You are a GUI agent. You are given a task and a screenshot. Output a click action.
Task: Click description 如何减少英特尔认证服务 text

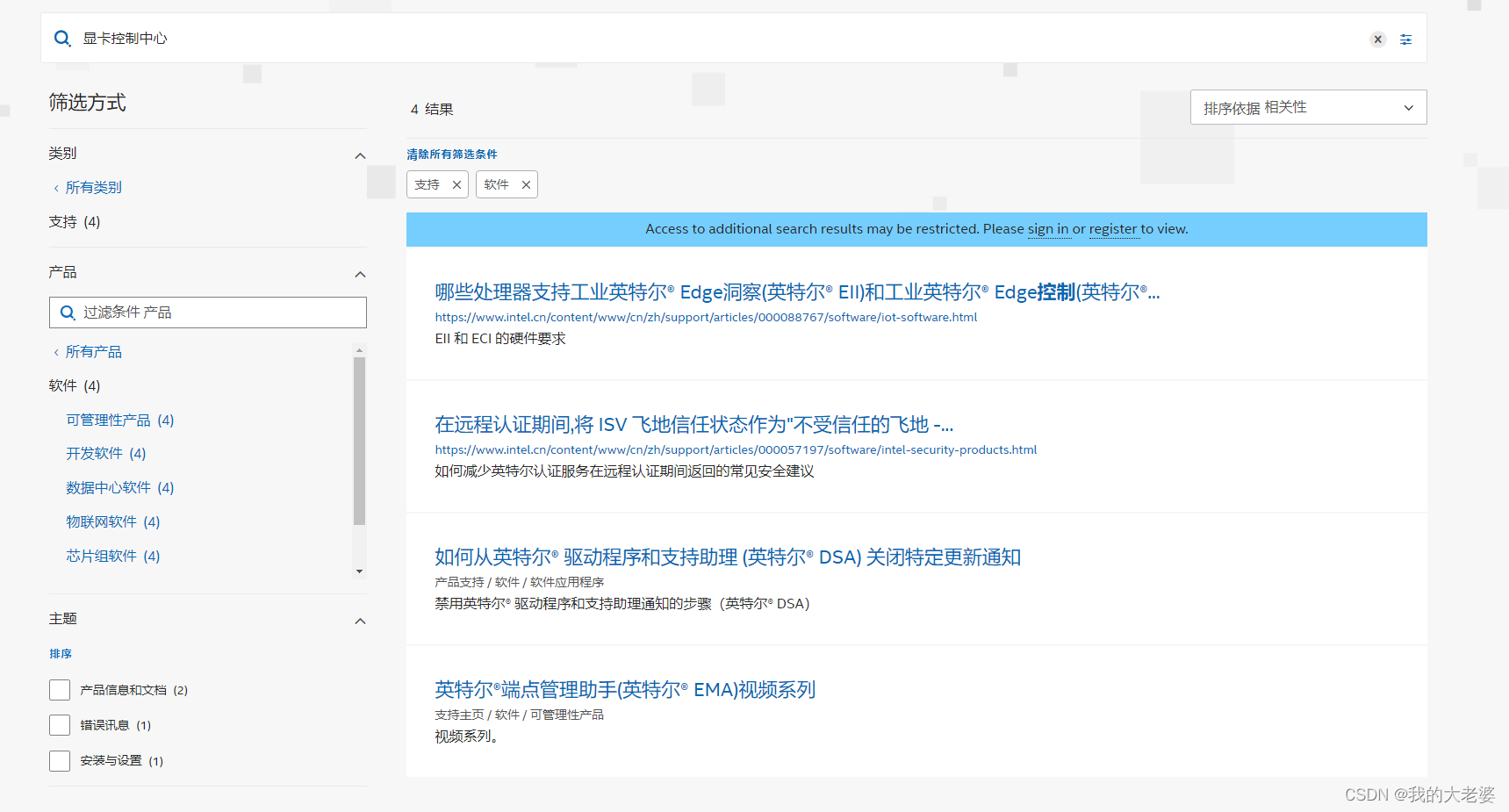click(x=624, y=471)
